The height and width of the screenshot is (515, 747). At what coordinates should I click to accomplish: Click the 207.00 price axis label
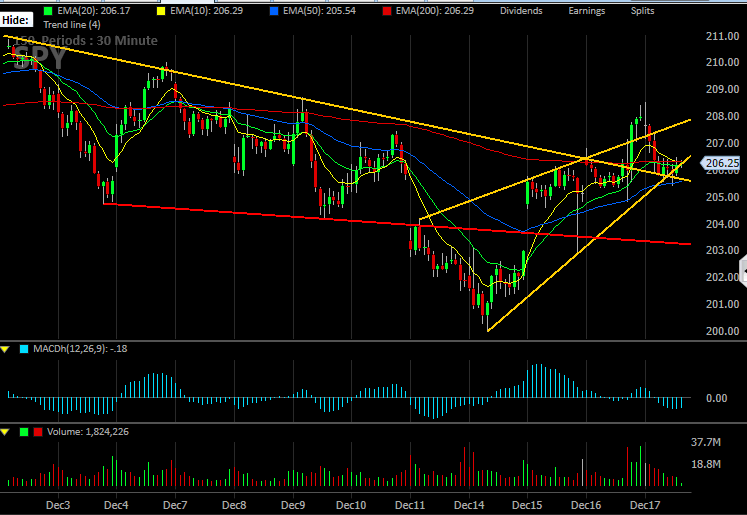[722, 143]
